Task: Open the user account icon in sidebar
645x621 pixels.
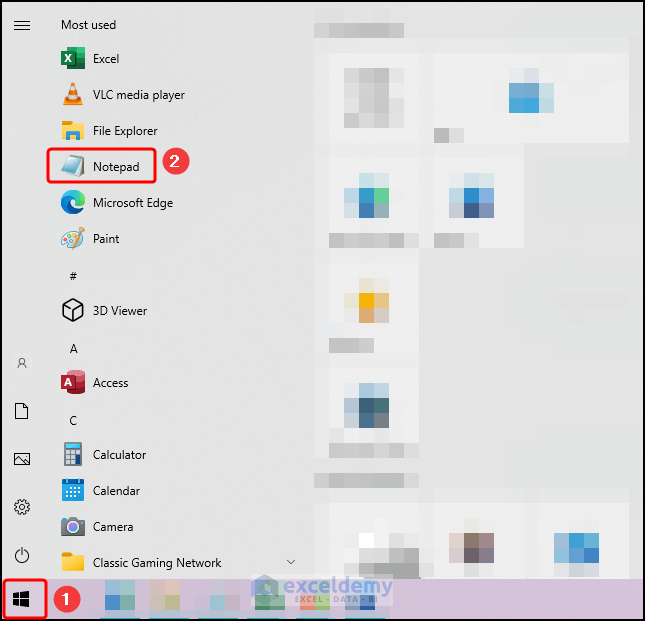Action: (x=22, y=363)
